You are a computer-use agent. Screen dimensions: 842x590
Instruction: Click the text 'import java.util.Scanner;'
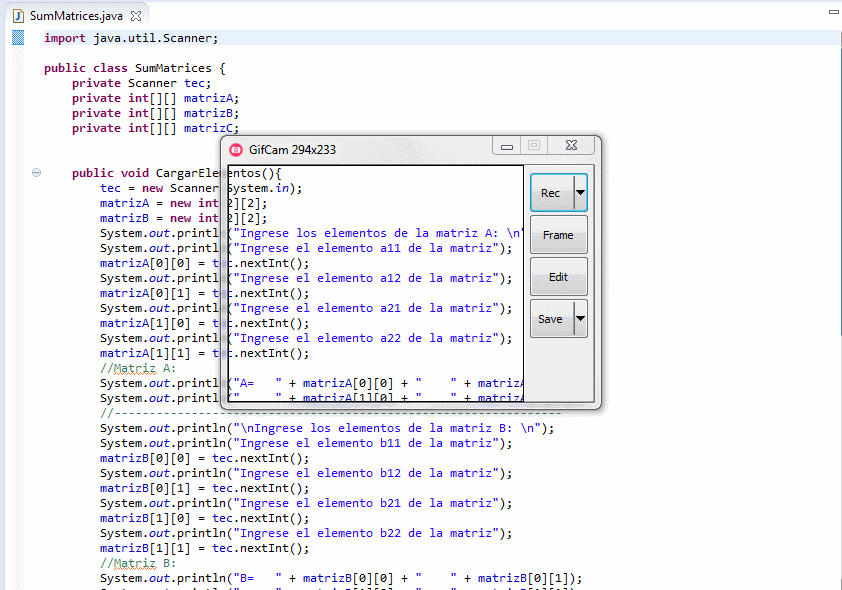pos(131,38)
